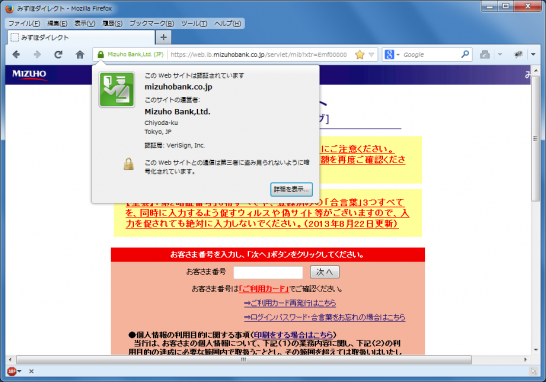Open the ご利用カード link

264,289
